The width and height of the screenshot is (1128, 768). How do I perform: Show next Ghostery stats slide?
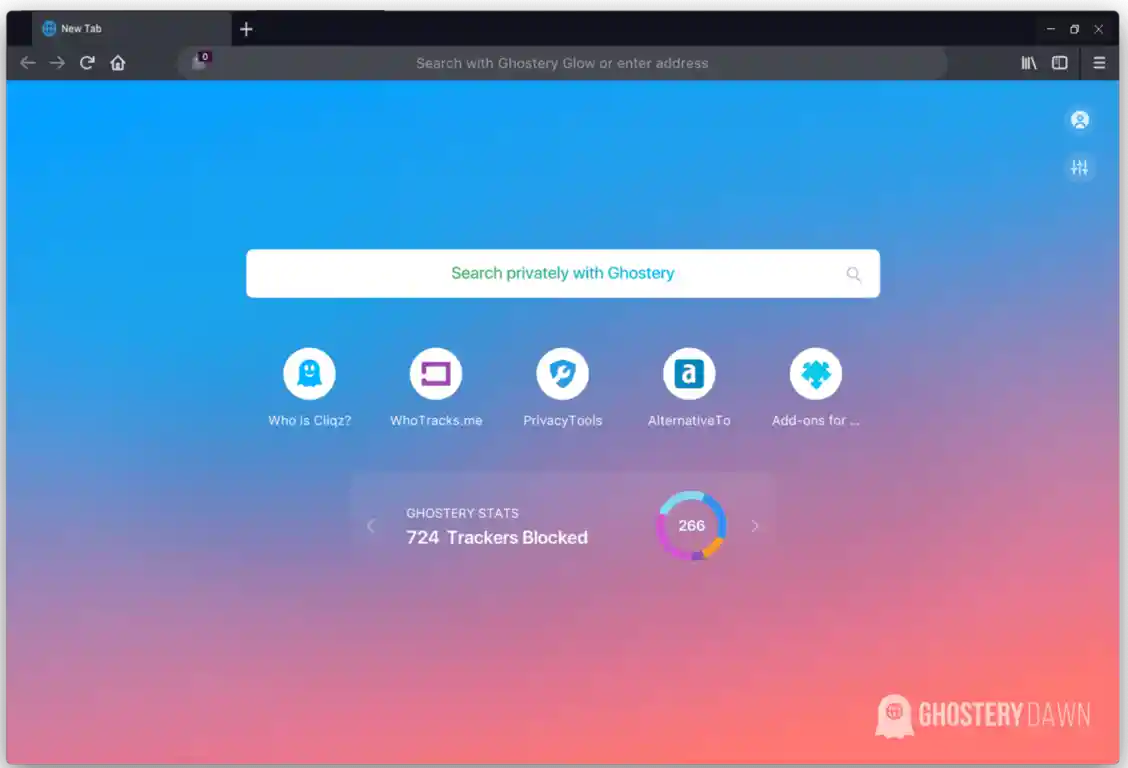[x=755, y=526]
